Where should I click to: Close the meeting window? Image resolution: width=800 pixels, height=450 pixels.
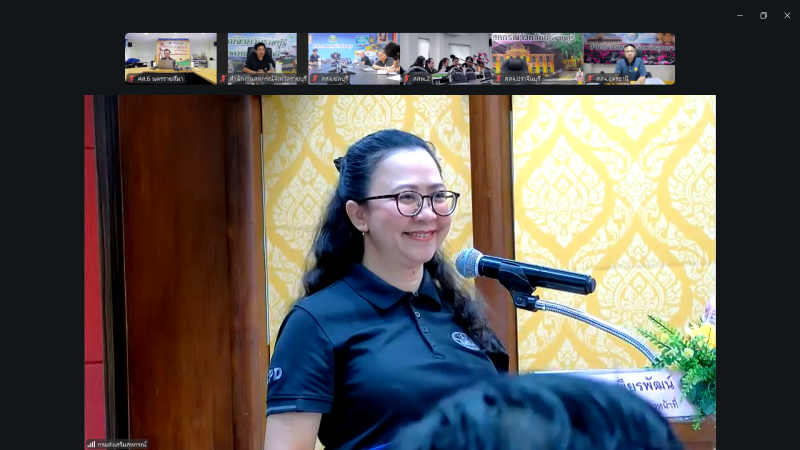tap(787, 15)
